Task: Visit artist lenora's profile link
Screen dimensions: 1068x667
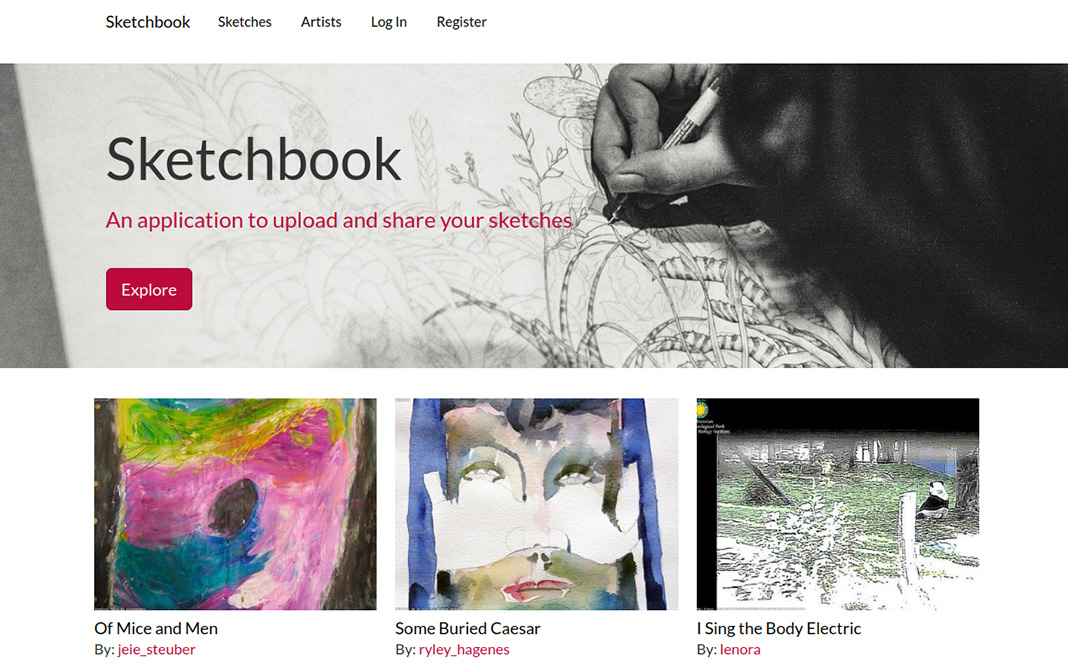Action: point(740,649)
